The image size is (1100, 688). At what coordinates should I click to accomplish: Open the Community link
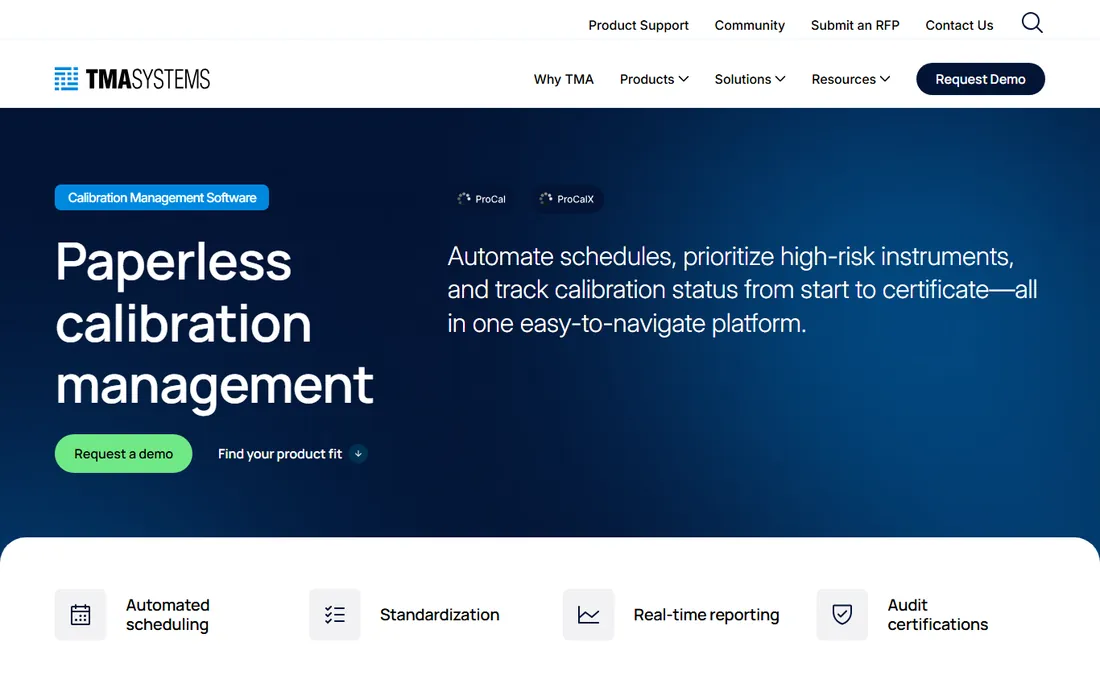tap(749, 25)
